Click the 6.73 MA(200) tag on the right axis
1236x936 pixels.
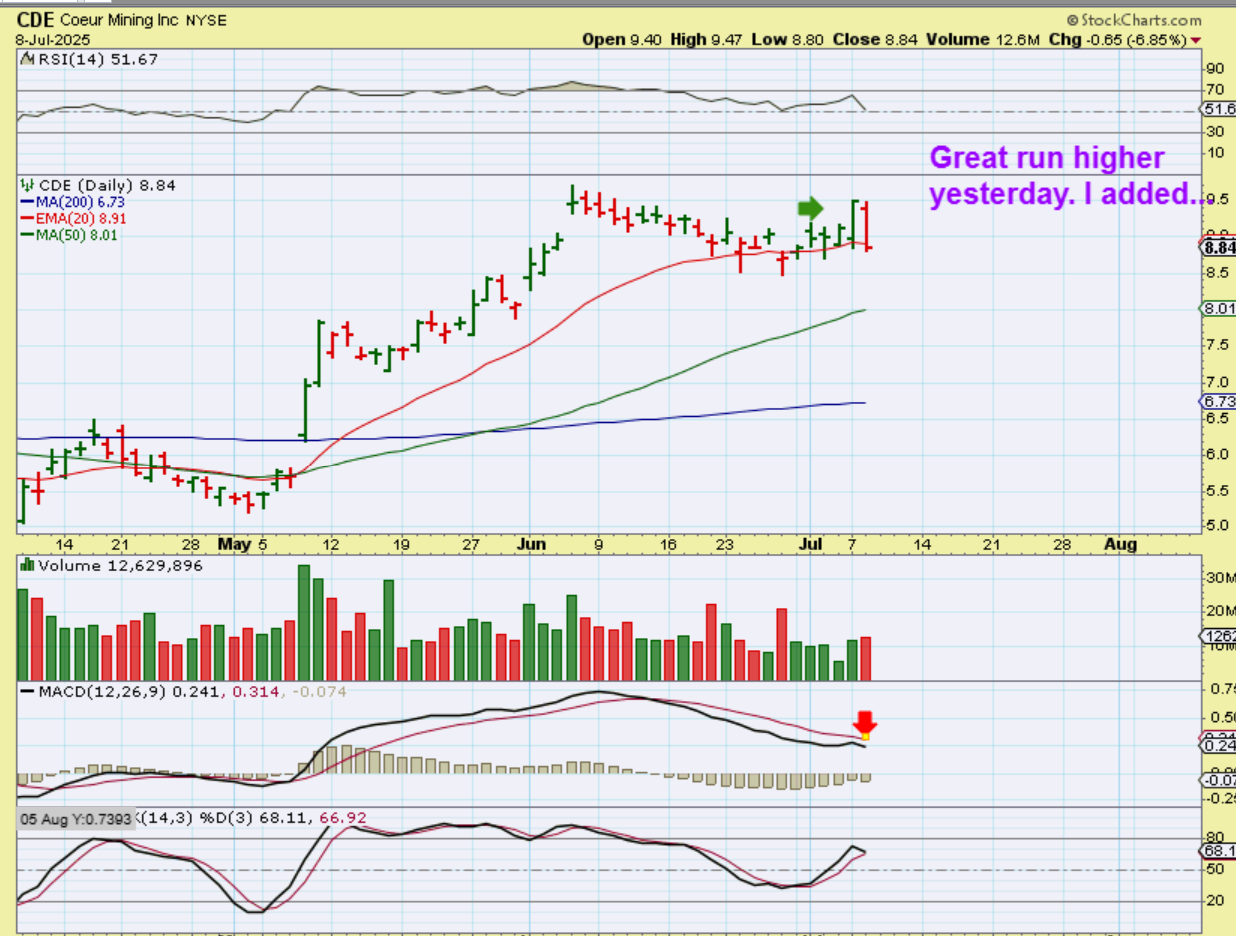click(1219, 401)
